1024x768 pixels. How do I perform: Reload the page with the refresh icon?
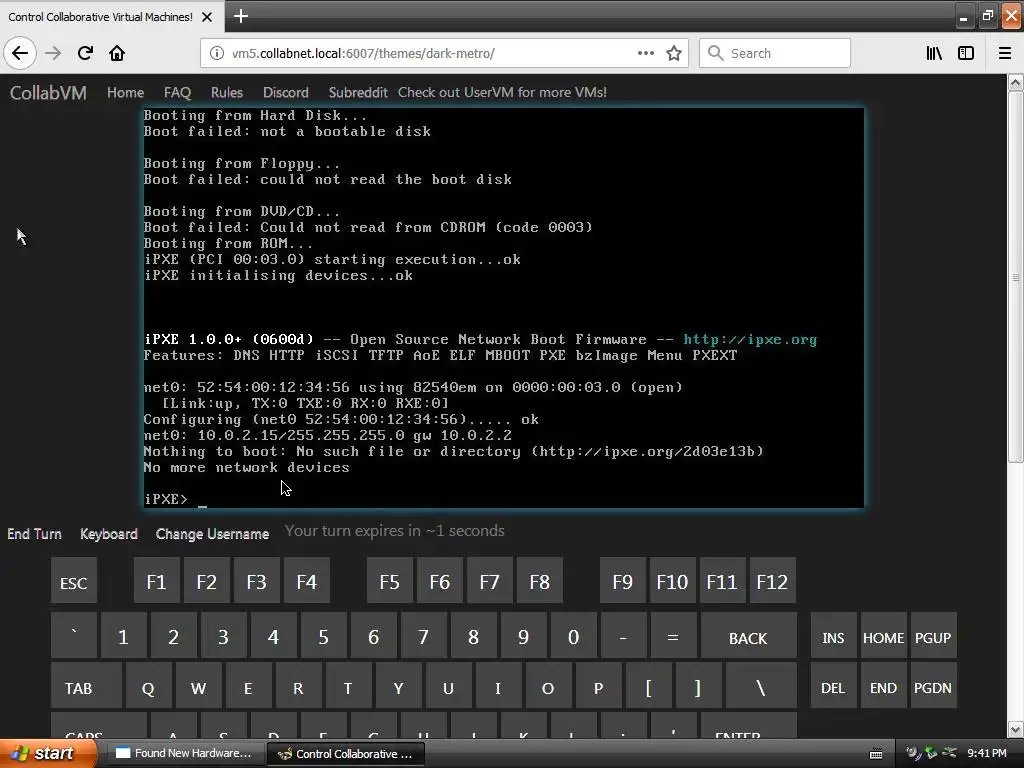tap(85, 53)
